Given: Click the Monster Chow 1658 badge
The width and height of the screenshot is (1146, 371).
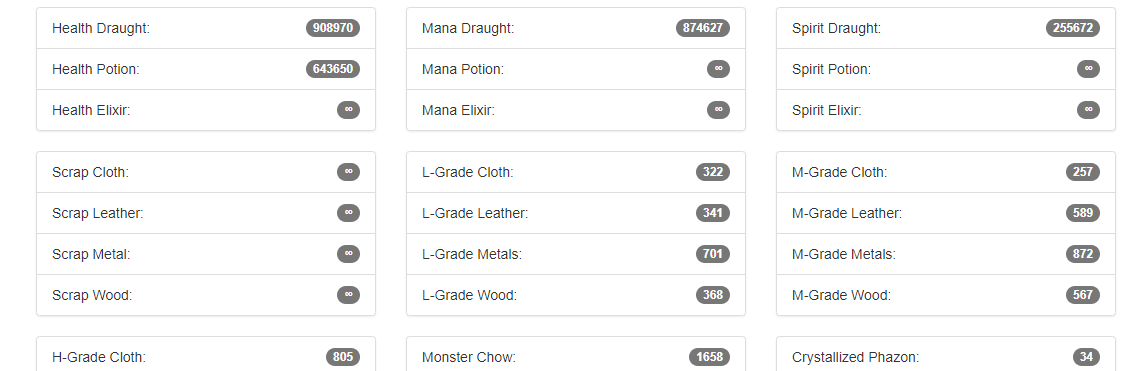Looking at the screenshot, I should tap(709, 356).
